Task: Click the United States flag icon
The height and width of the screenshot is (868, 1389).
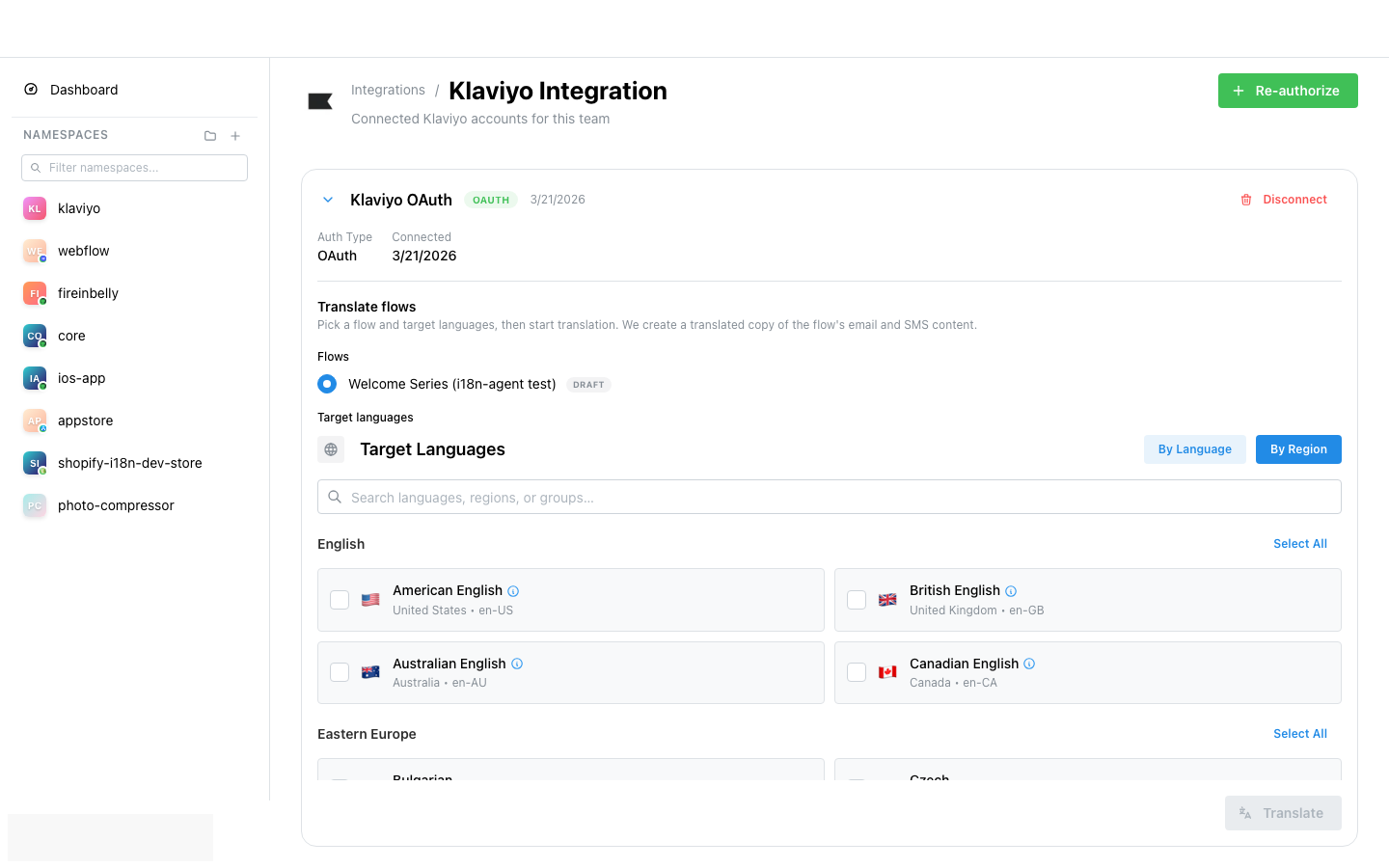Action: pyautogui.click(x=370, y=600)
